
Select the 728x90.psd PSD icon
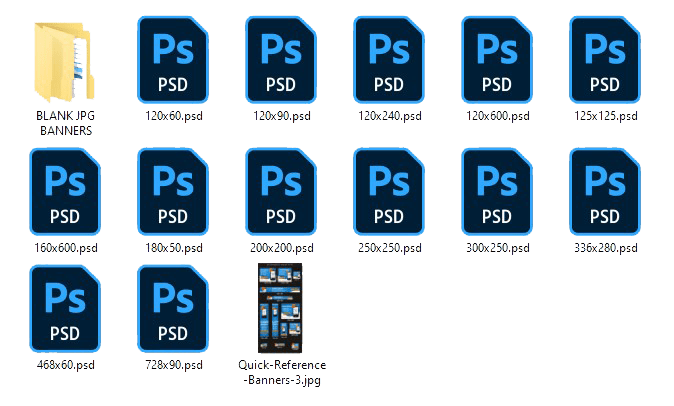click(173, 308)
